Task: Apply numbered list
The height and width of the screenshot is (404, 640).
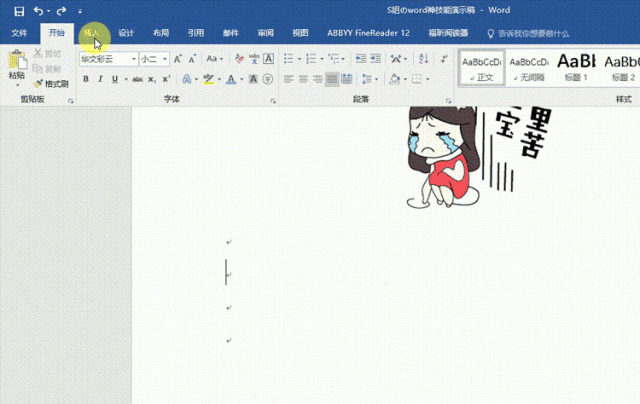Action: click(x=311, y=59)
